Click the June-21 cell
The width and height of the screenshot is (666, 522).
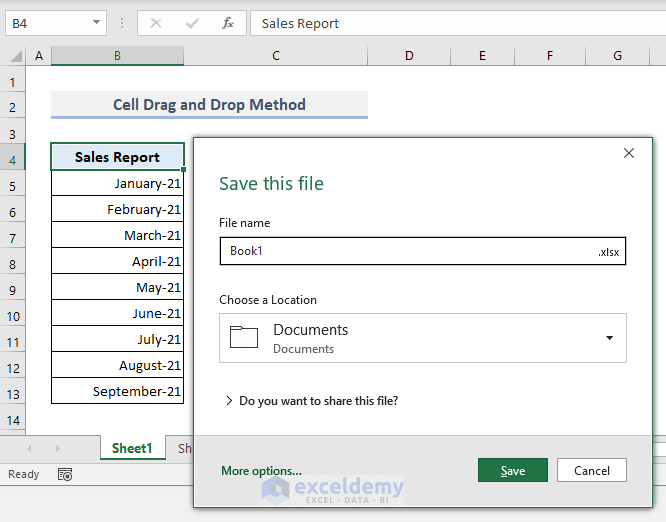[x=118, y=313]
